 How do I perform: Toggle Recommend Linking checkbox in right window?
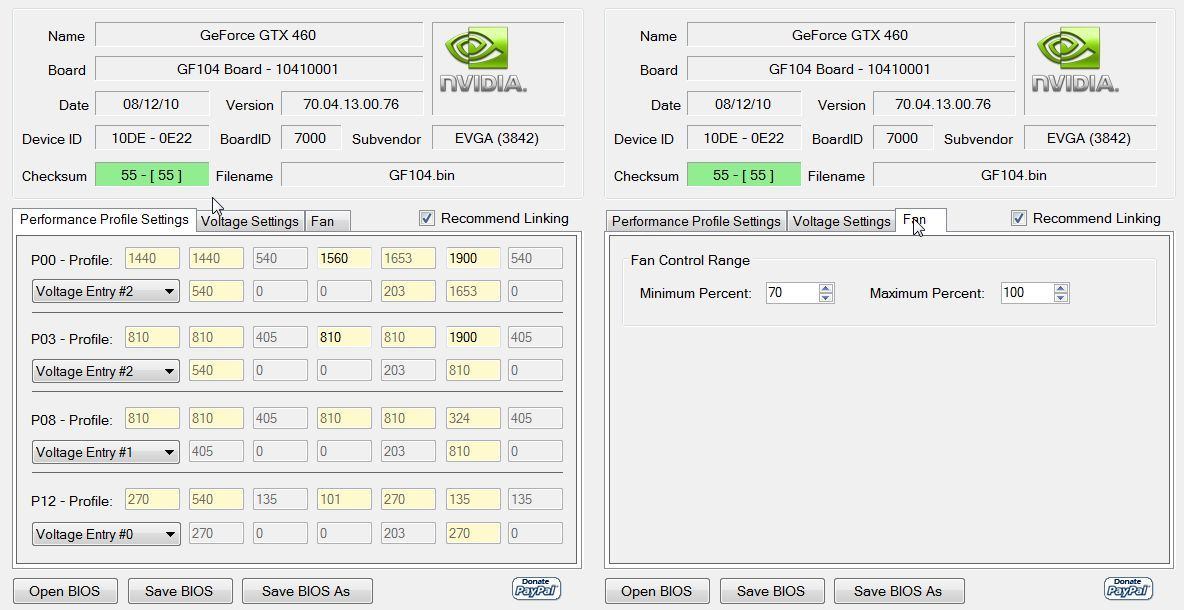click(x=1019, y=218)
